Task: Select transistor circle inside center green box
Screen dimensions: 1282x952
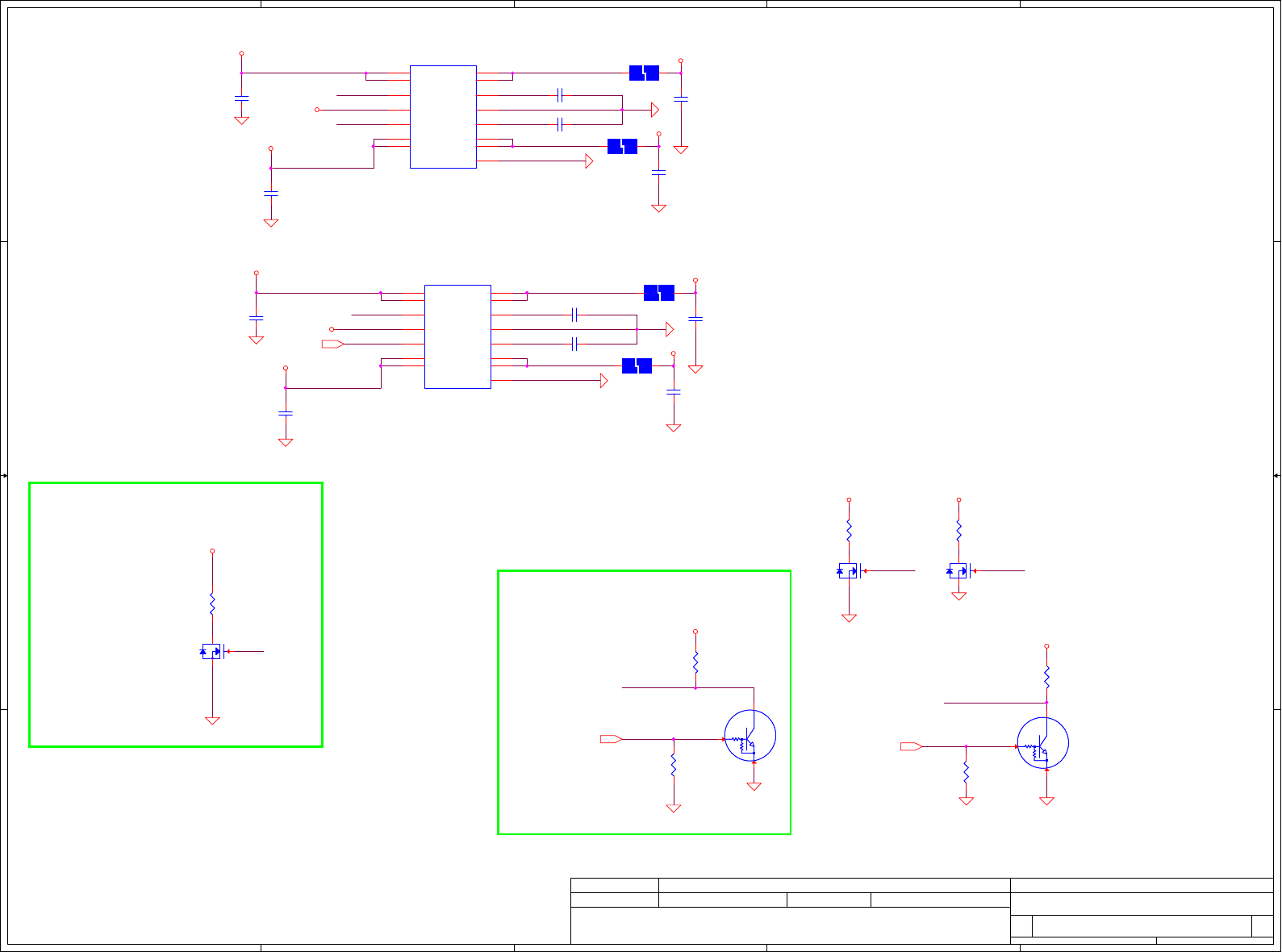Action: [x=750, y=736]
